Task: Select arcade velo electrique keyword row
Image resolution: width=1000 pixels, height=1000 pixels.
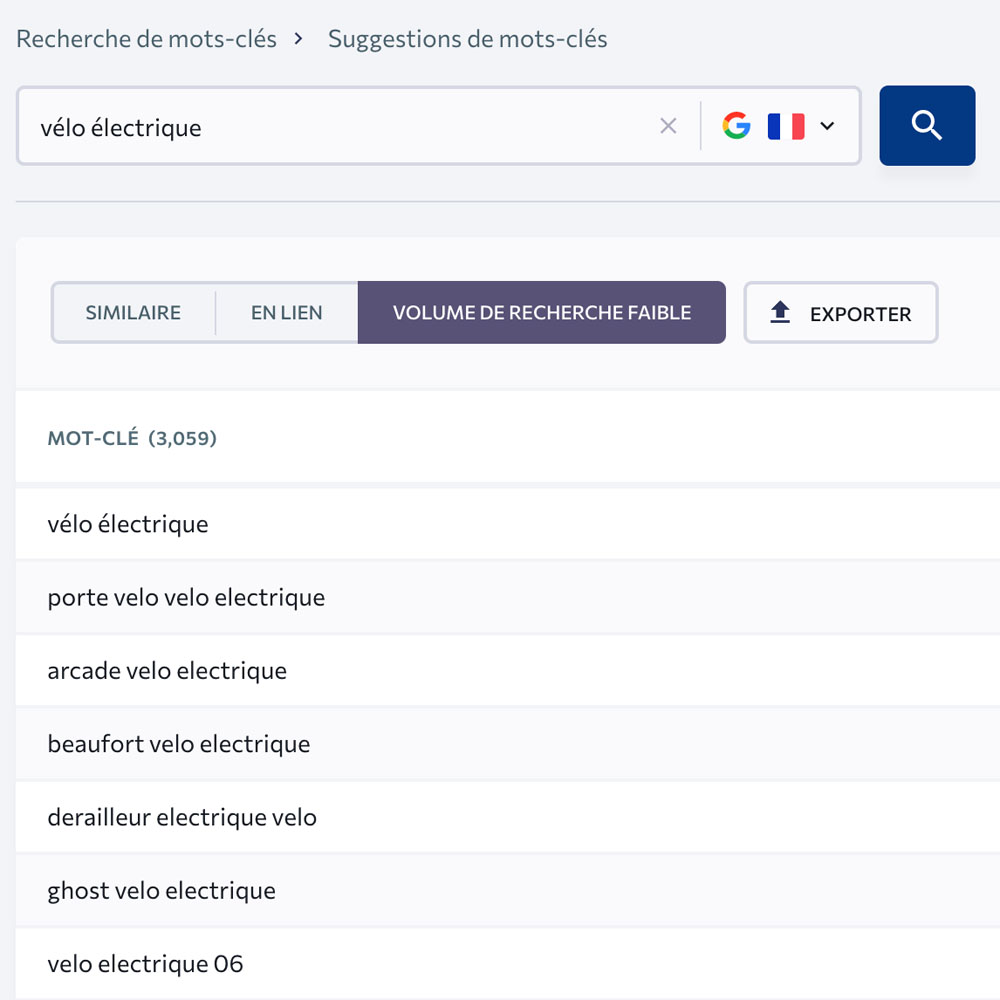Action: (508, 671)
